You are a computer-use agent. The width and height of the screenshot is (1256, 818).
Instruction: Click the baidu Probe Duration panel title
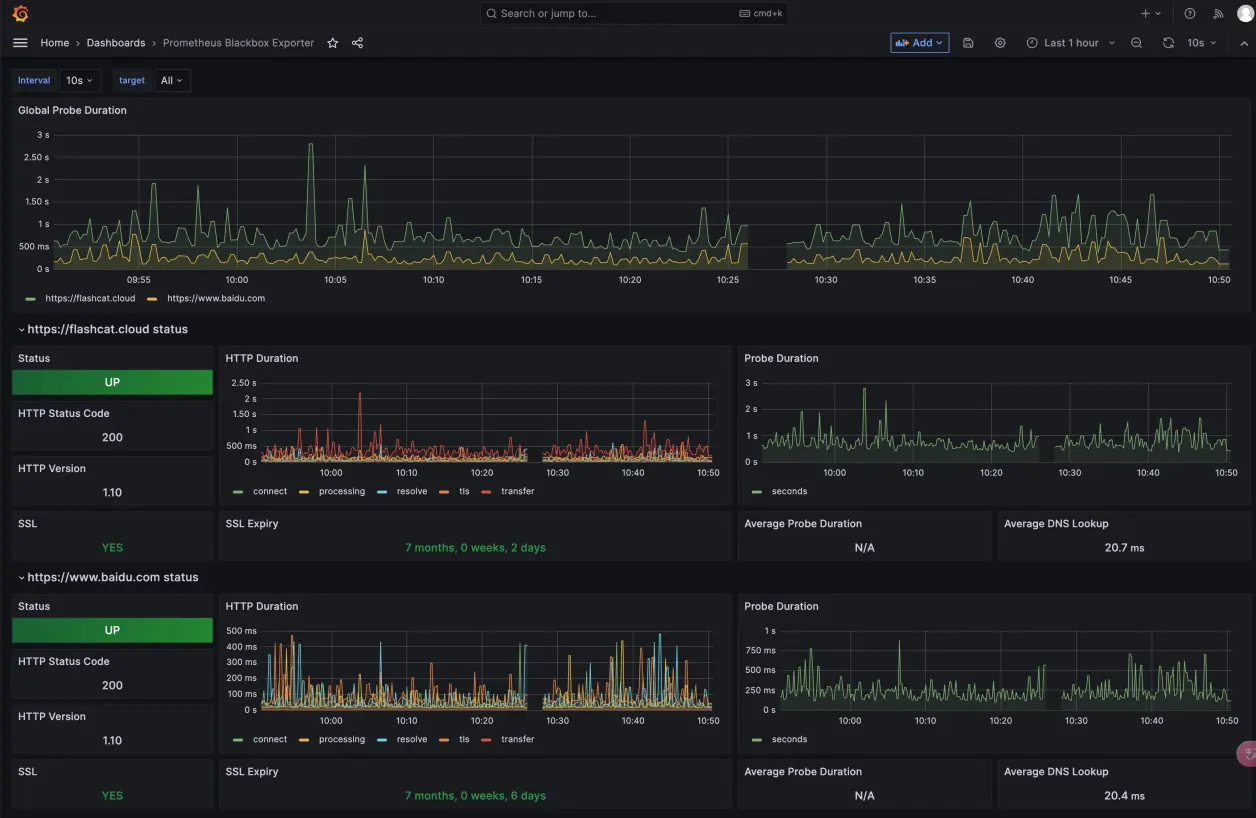pyautogui.click(x=781, y=606)
